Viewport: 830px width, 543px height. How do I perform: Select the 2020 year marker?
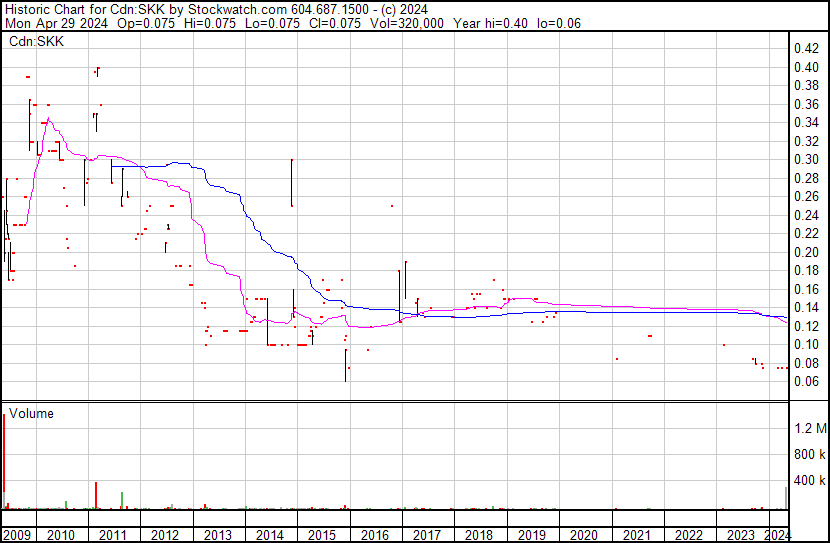coord(584,534)
